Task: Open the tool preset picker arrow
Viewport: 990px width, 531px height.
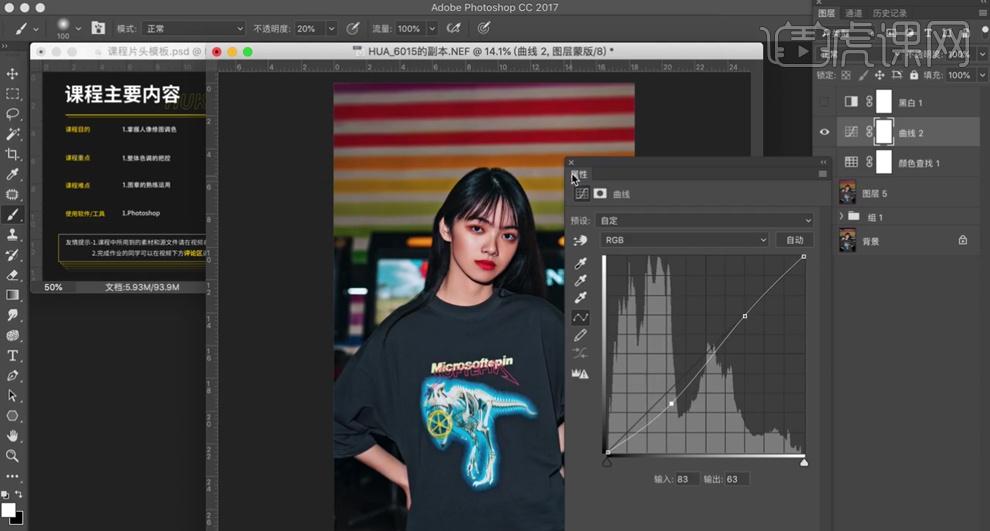Action: (36, 29)
